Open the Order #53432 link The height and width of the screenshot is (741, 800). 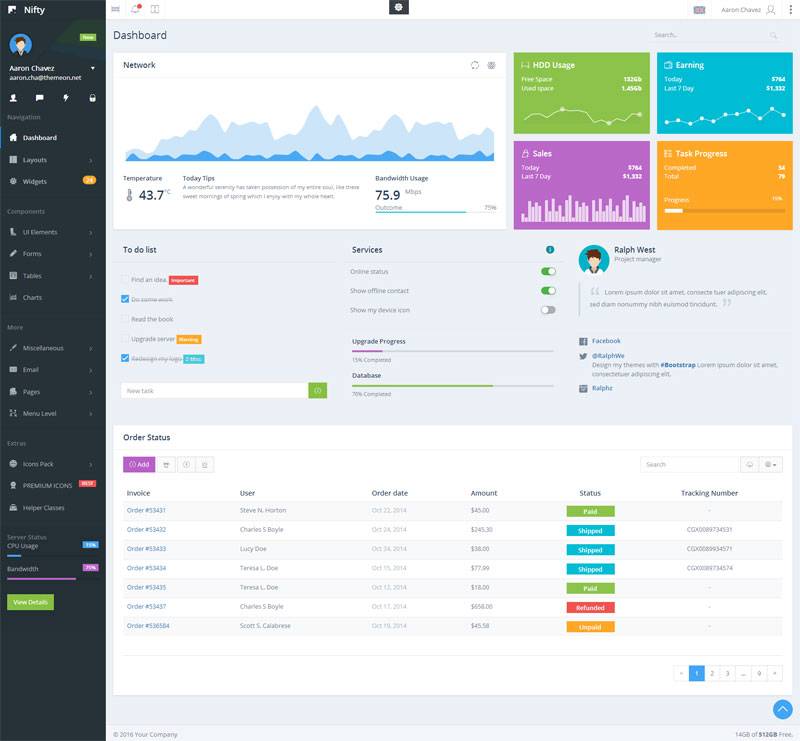[x=146, y=530]
